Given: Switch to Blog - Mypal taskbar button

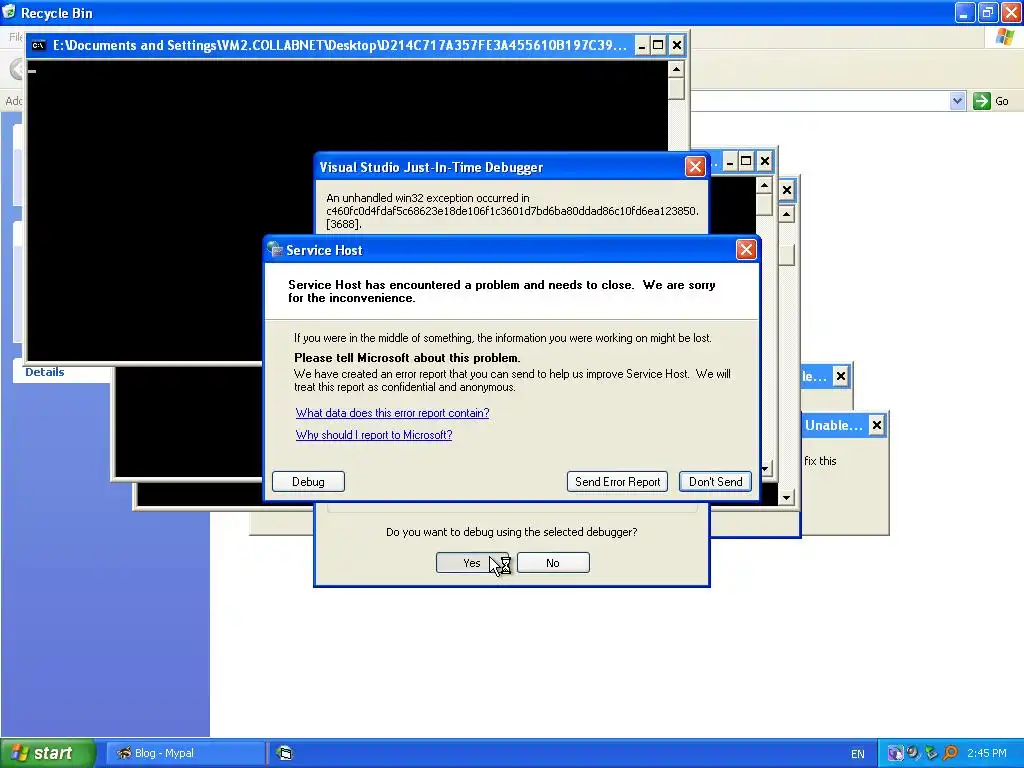Looking at the screenshot, I should point(185,753).
